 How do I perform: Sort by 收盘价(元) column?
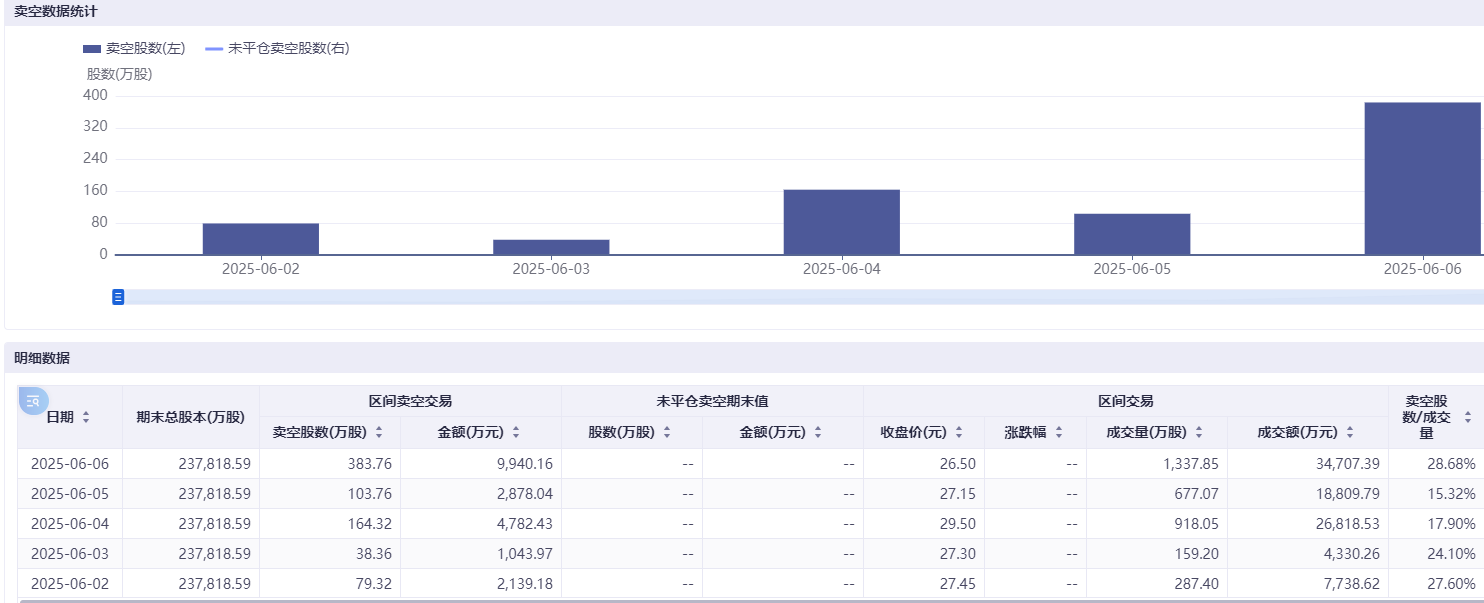959,432
